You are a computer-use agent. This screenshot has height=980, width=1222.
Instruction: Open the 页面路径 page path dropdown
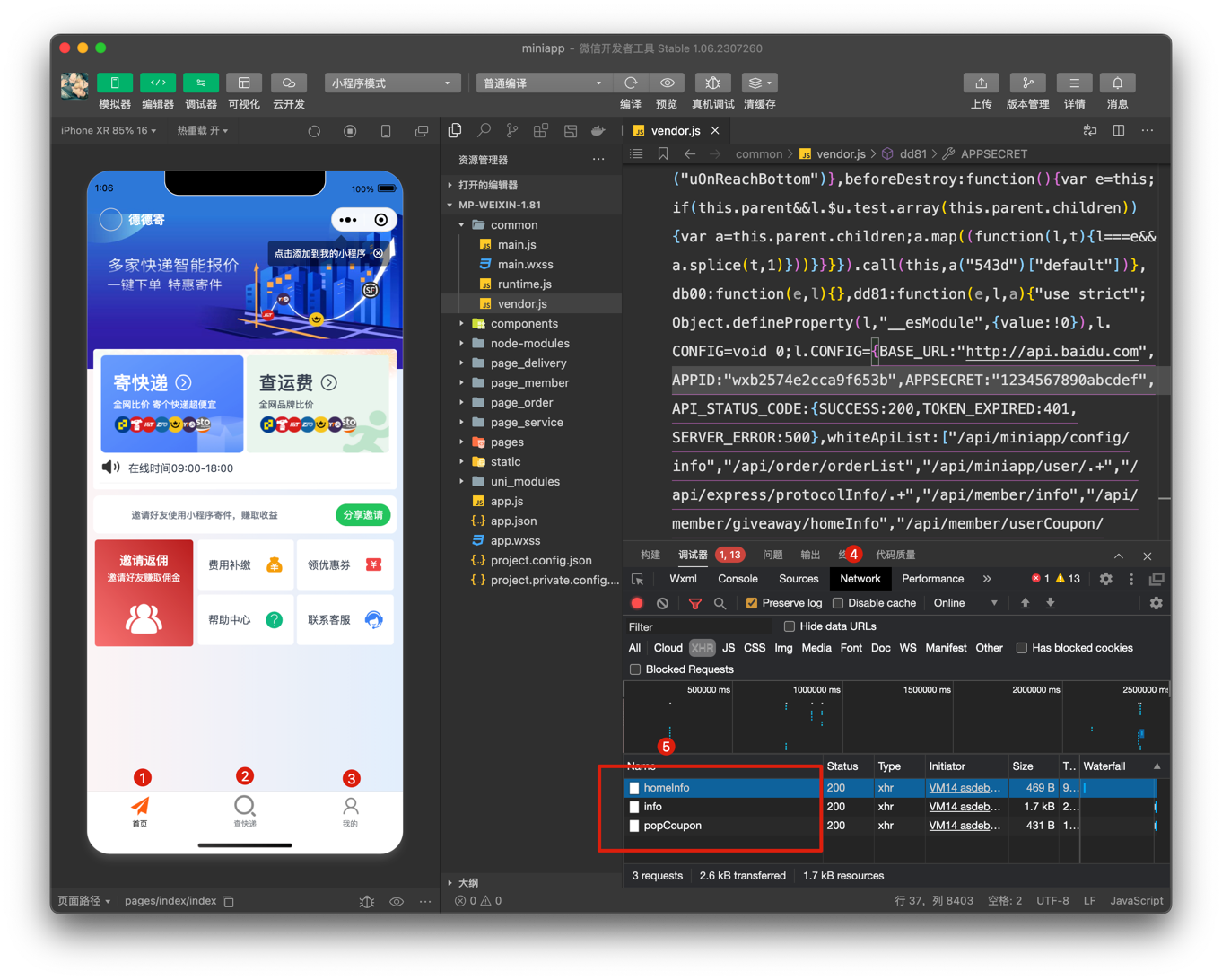84,901
